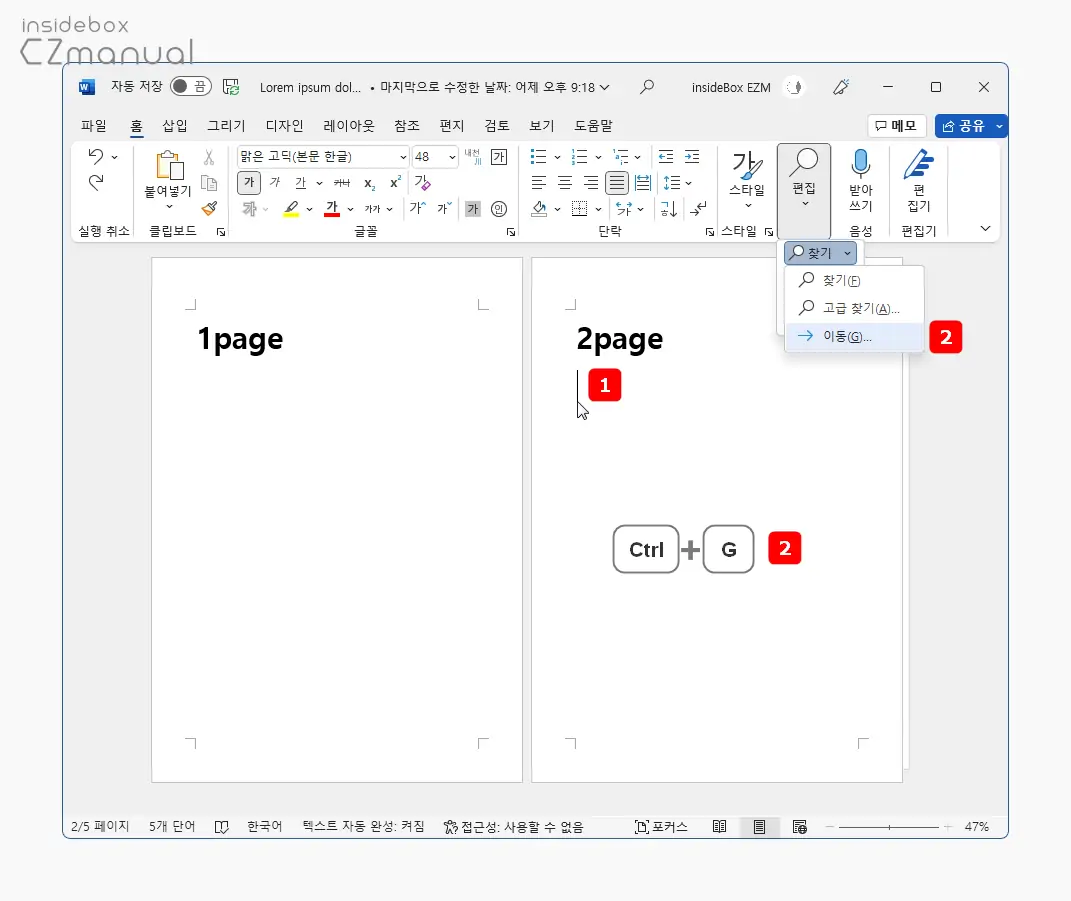Open the 편집 editing group button
This screenshot has width=1071, height=901.
[x=803, y=190]
